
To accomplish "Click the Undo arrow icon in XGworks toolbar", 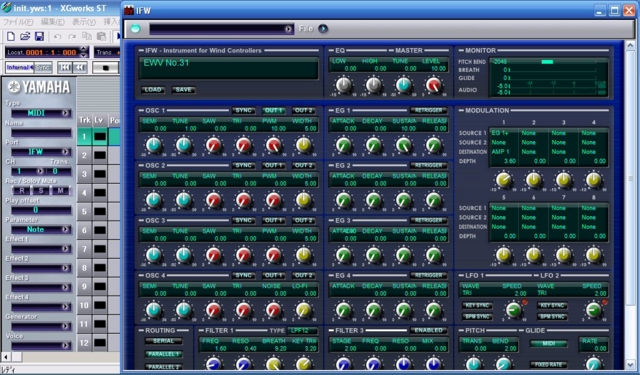I will [x=58, y=37].
